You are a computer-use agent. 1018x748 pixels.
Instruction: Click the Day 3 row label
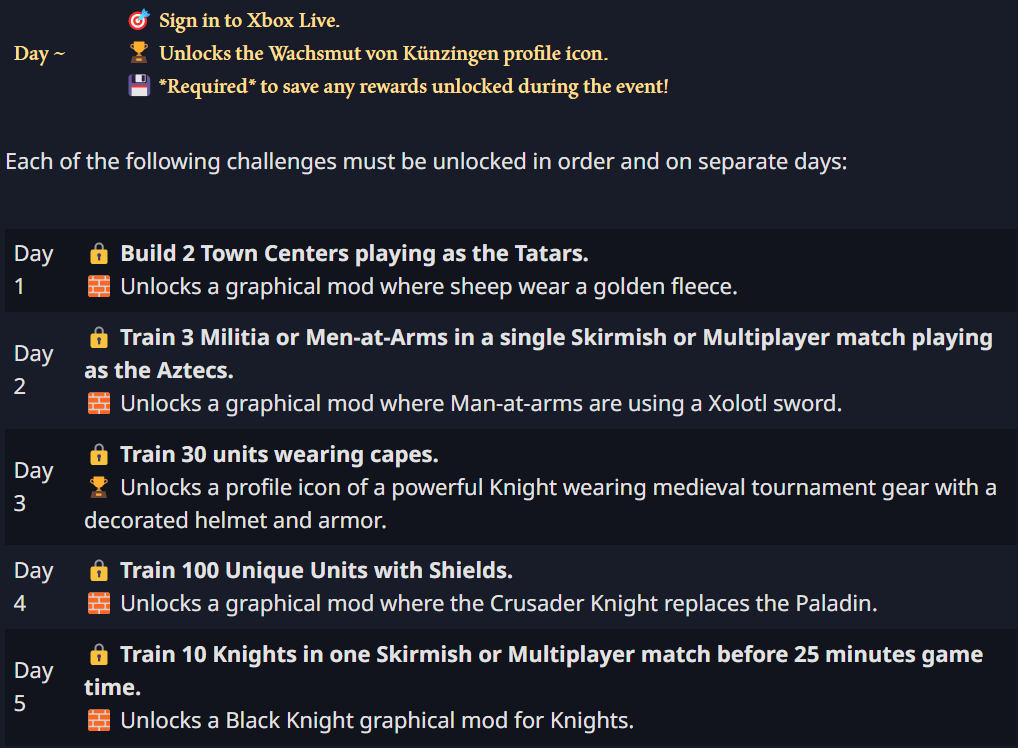[33, 487]
